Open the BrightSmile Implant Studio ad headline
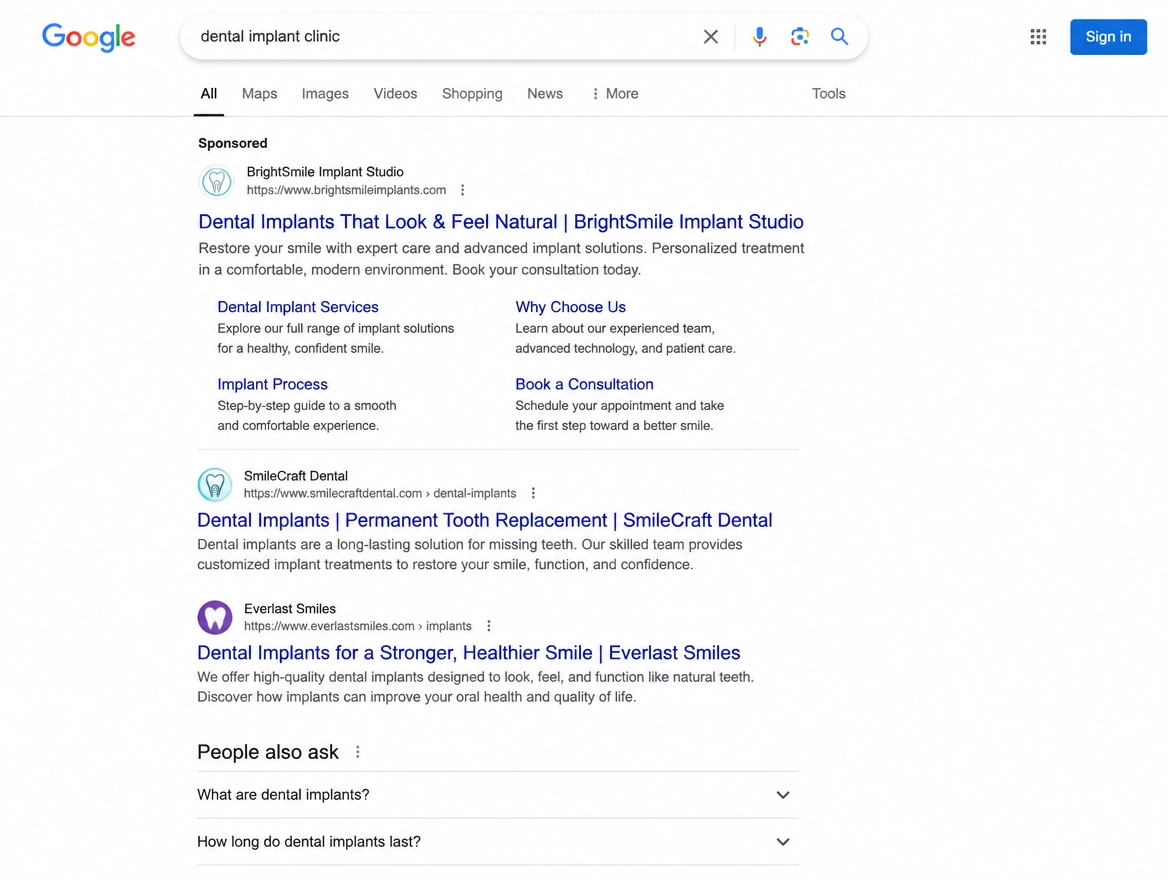 [501, 222]
